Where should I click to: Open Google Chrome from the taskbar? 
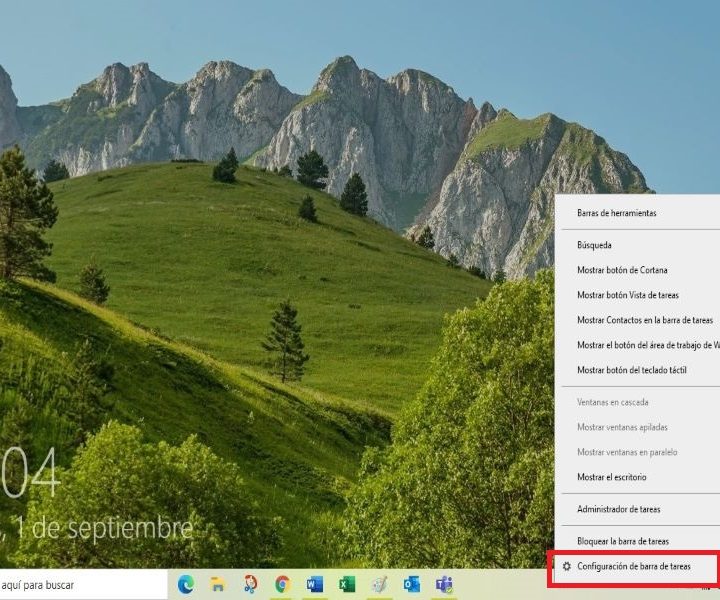tap(282, 584)
